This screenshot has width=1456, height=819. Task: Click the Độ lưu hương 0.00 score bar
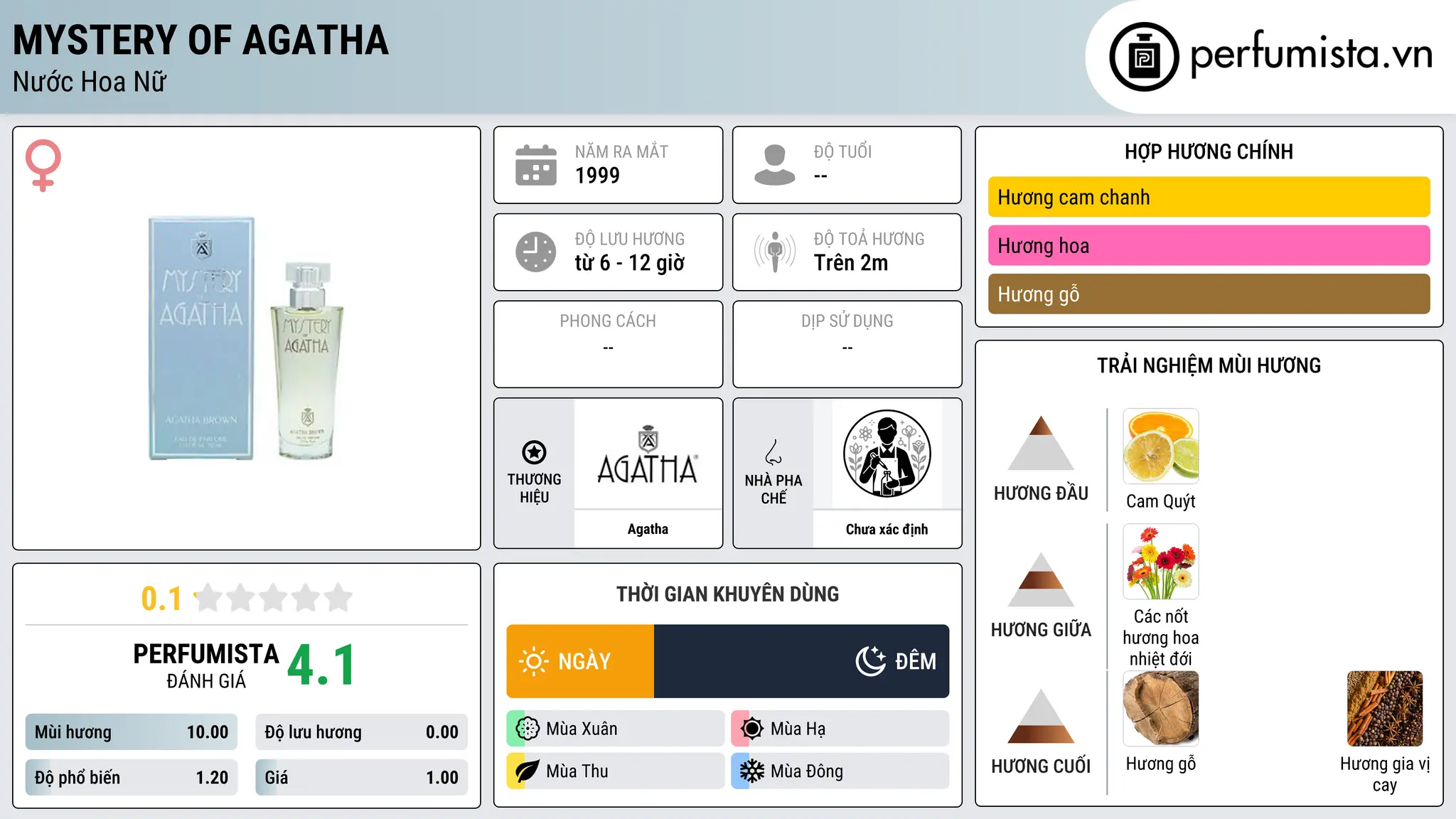click(x=361, y=732)
